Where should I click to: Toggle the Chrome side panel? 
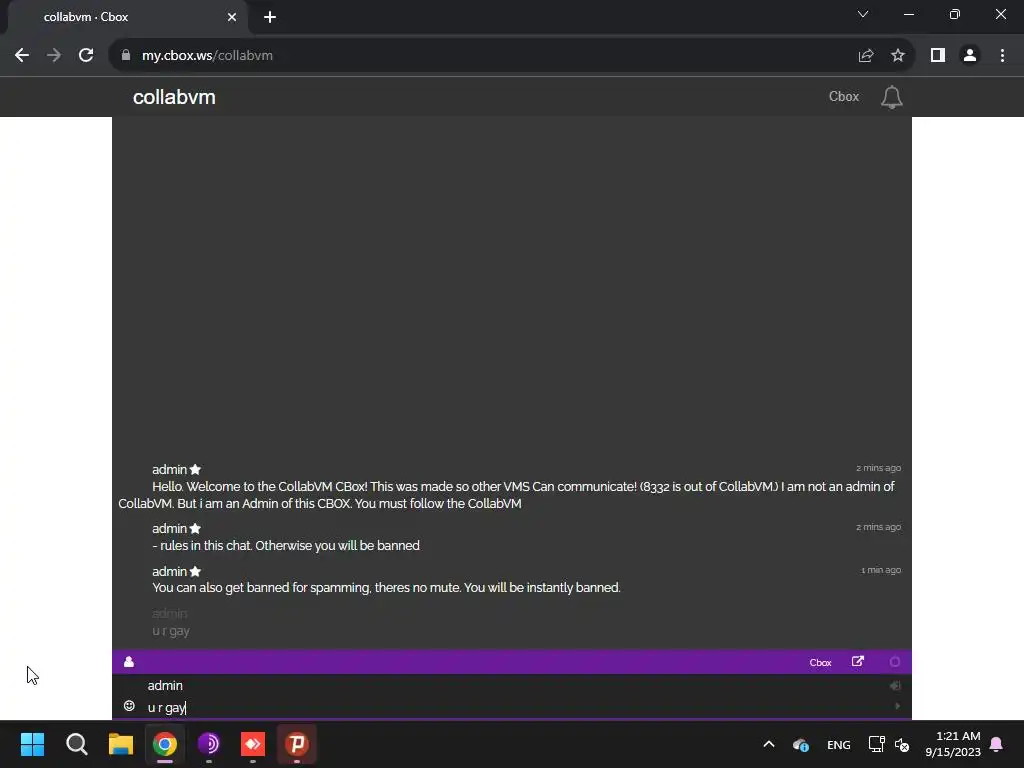click(x=938, y=56)
